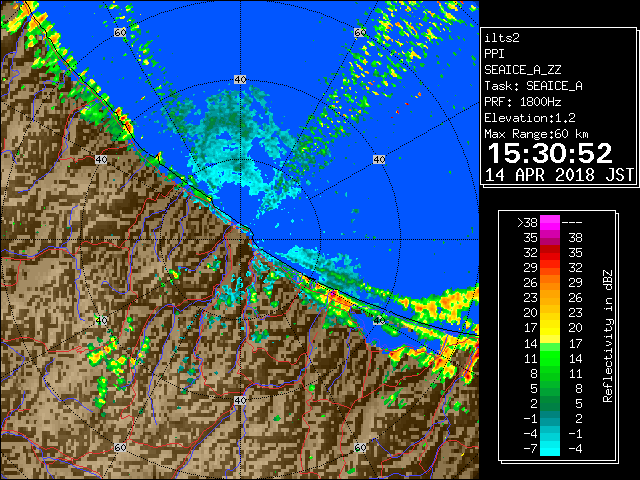The width and height of the screenshot is (640, 480).
Task: Click the 'SEAICE_A_ZZ' product label
Action: pyautogui.click(x=522, y=70)
